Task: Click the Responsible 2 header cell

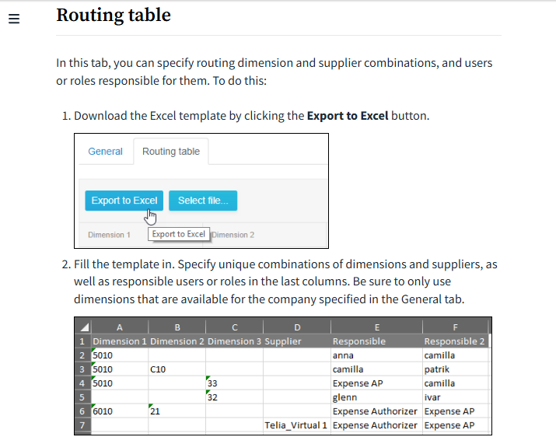Action: pos(455,341)
